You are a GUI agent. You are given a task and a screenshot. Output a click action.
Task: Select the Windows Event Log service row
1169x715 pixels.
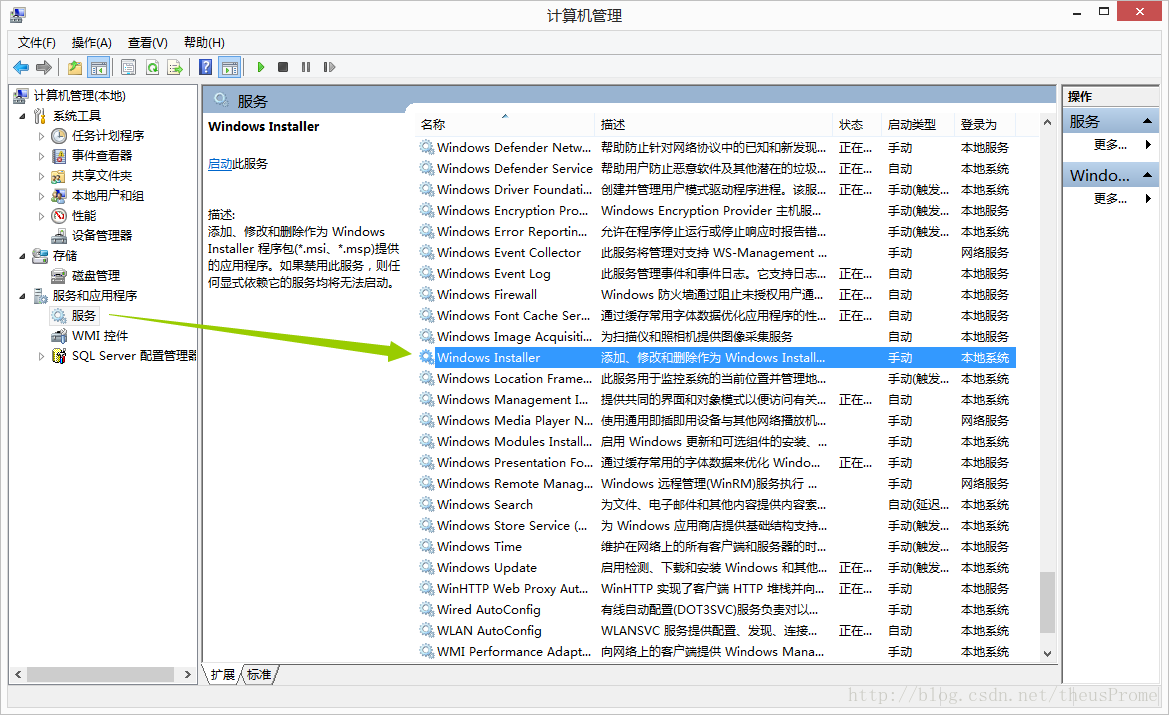716,274
